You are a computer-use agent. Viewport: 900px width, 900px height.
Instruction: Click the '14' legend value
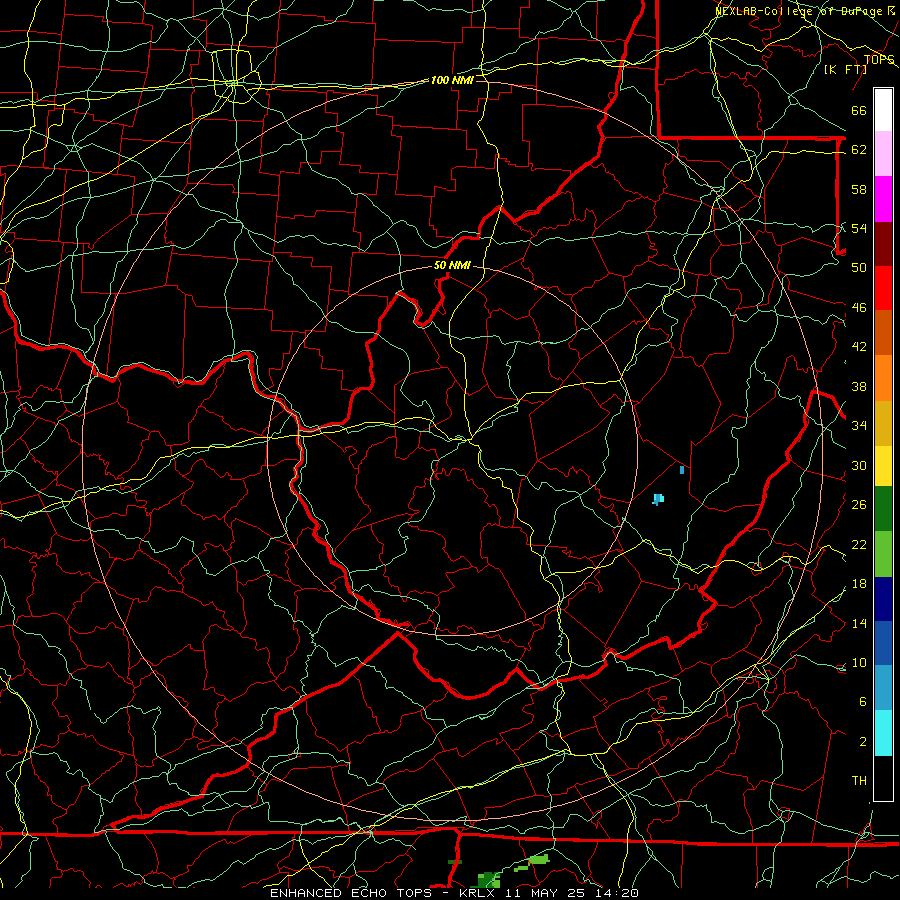click(x=859, y=623)
